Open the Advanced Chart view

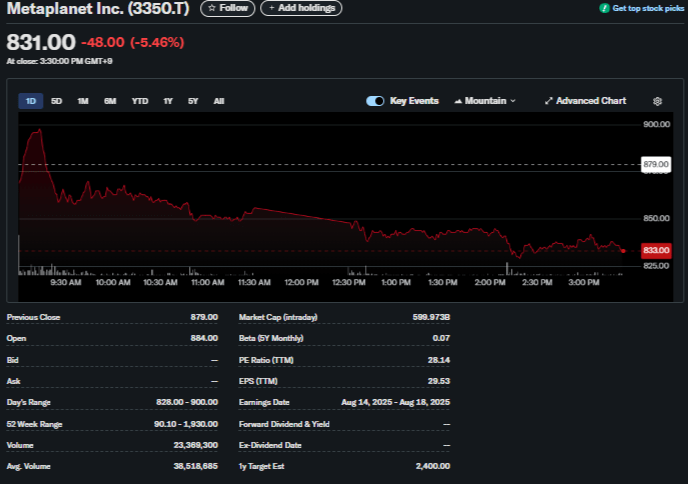pos(585,101)
